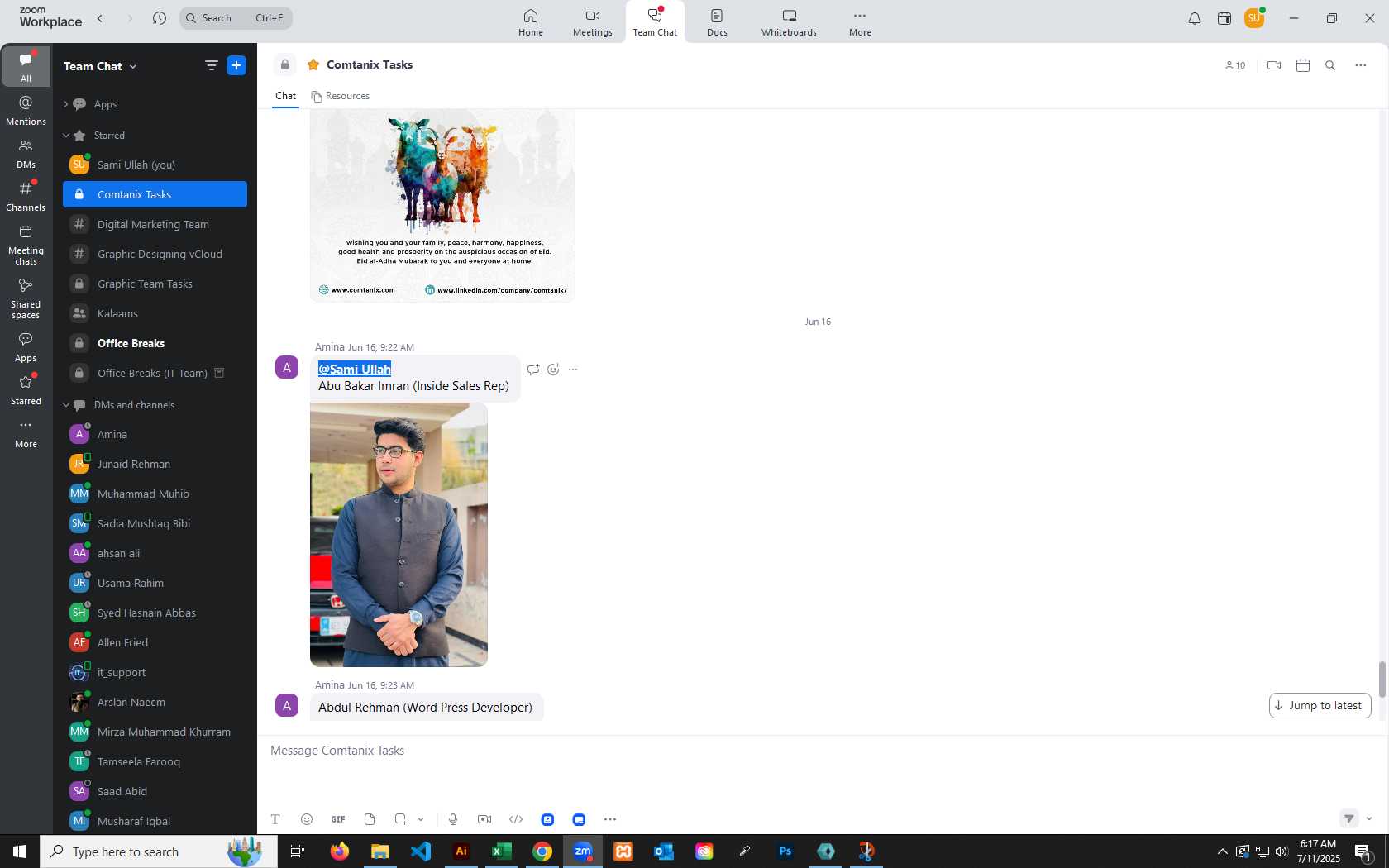Open Windows Start menu
The width and height of the screenshot is (1389, 868).
point(20,851)
